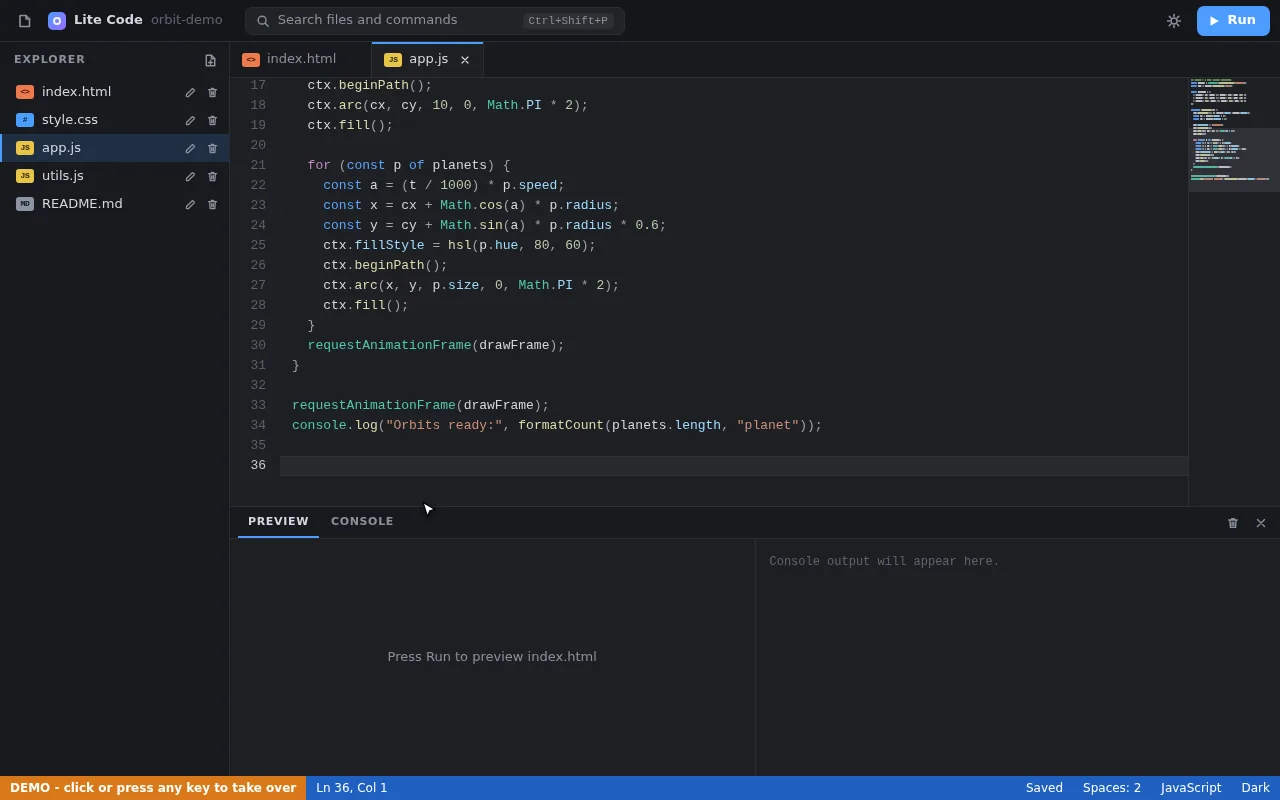This screenshot has width=1280, height=800.
Task: Click line number 36 in gutter
Action: click(x=258, y=466)
